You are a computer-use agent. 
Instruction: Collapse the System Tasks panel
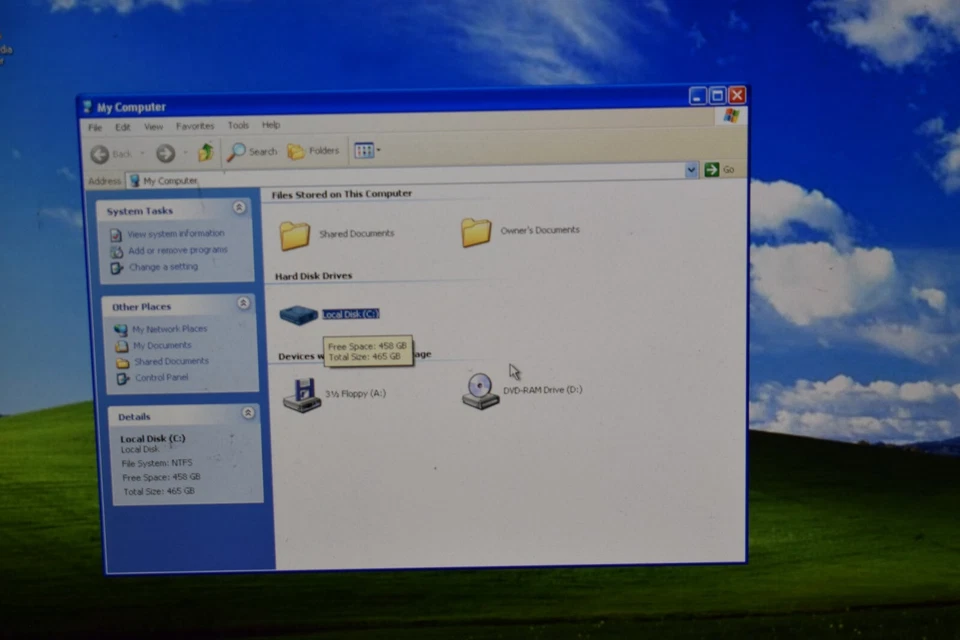239,207
